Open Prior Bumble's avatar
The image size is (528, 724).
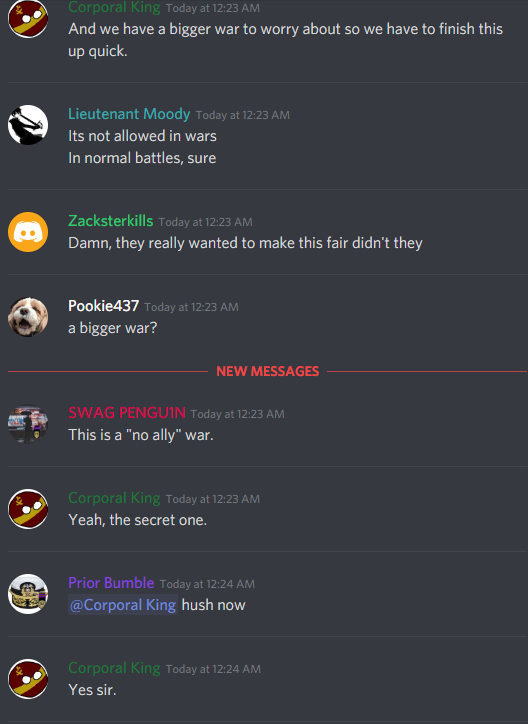(x=28, y=594)
